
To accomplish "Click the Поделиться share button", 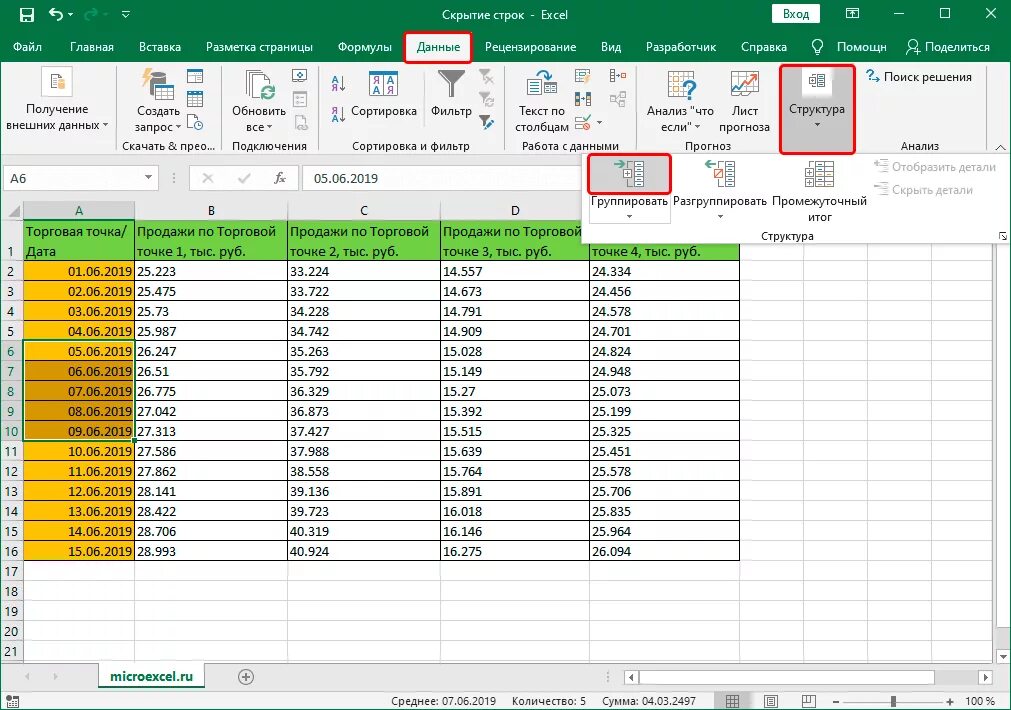I will (x=947, y=46).
